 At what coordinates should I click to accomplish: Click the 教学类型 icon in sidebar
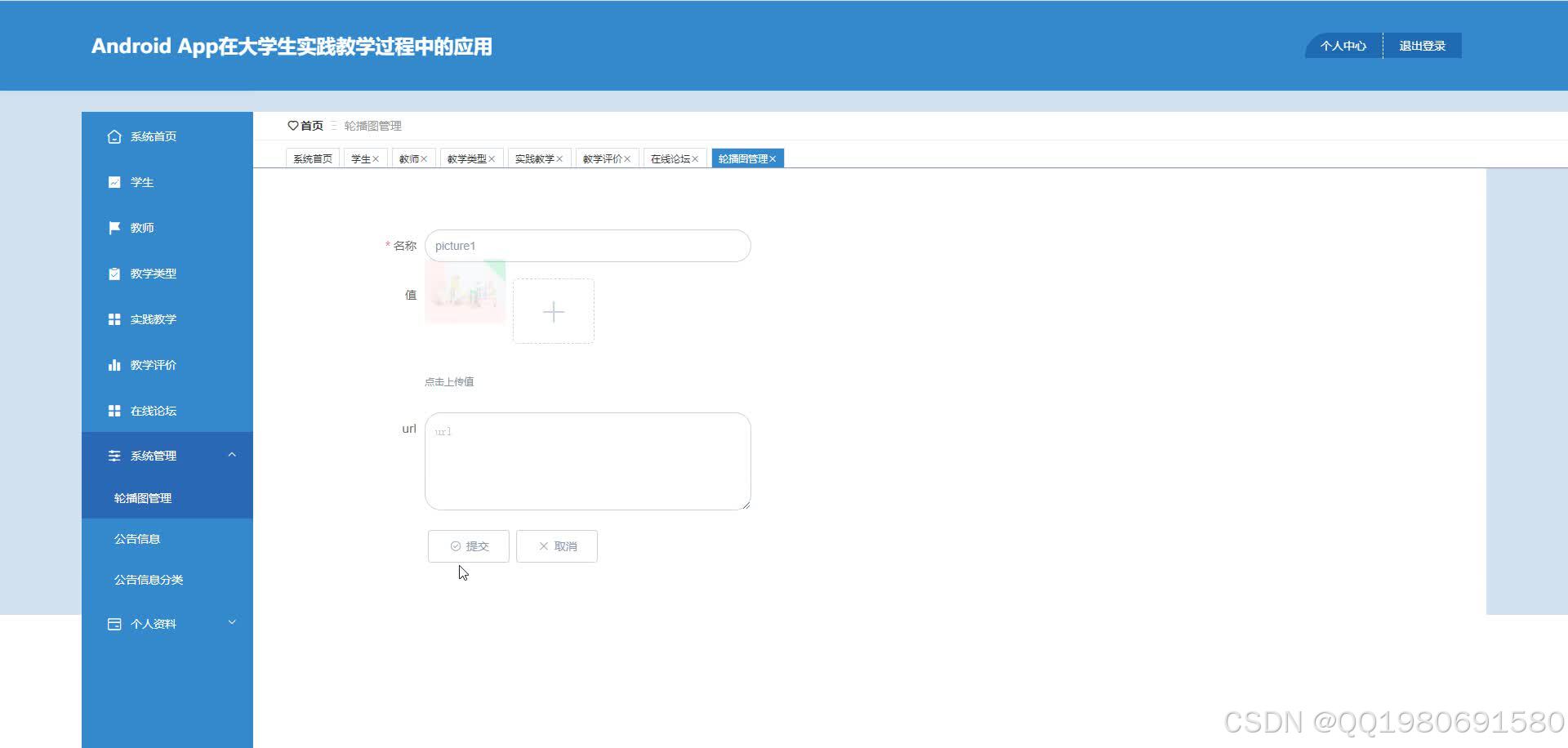pos(114,274)
